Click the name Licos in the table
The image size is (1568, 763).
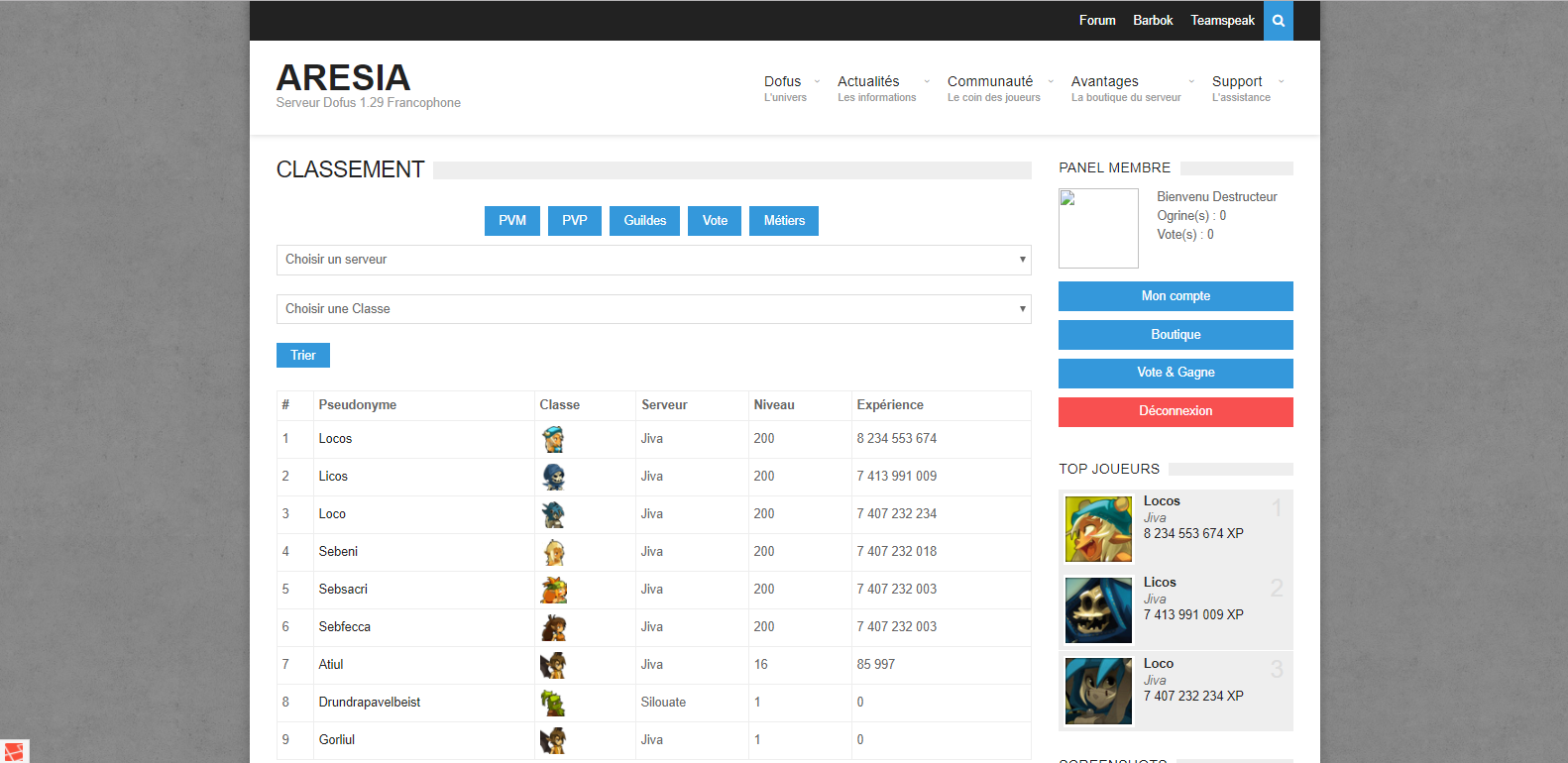333,477
